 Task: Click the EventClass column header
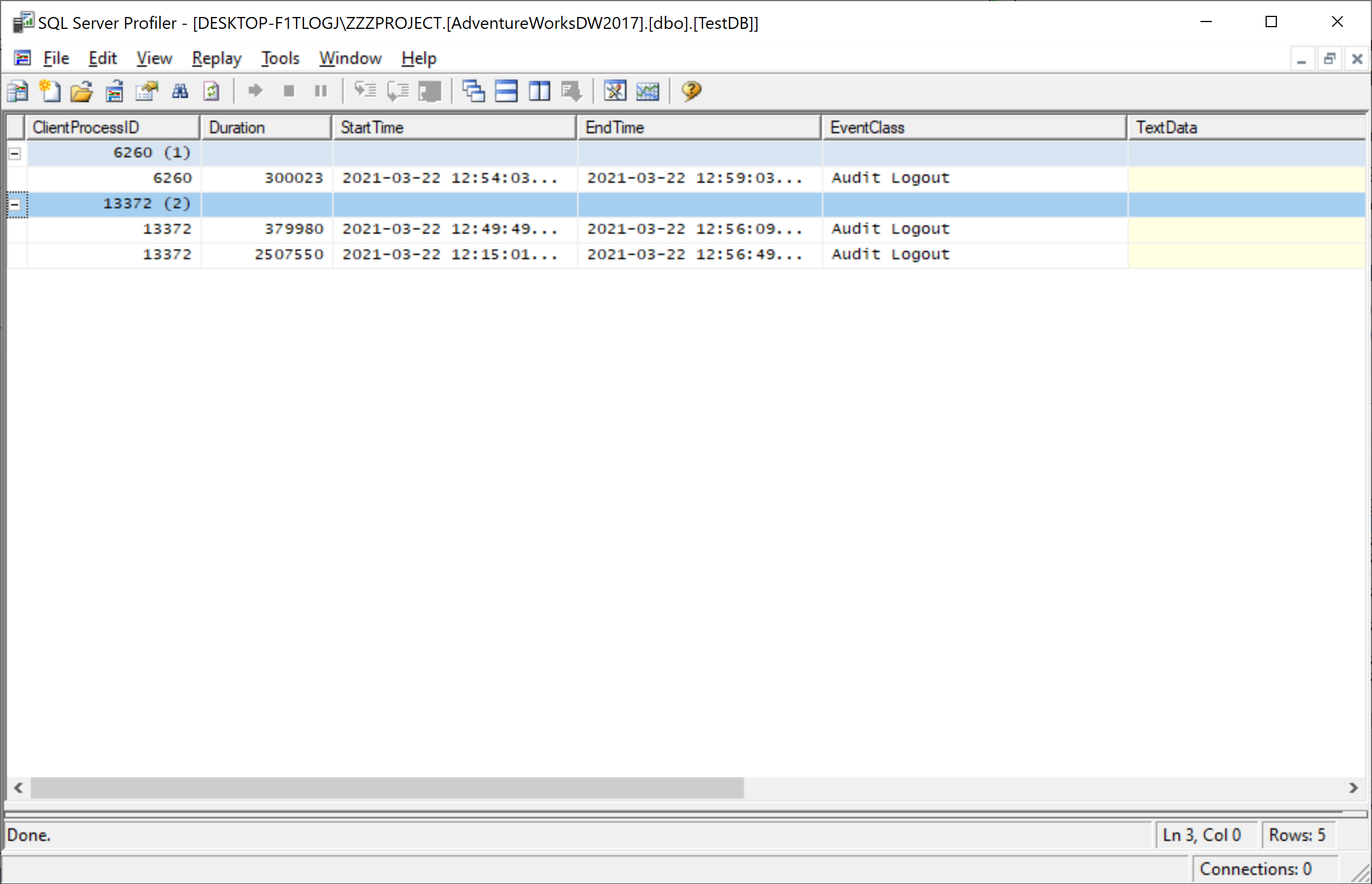[974, 127]
